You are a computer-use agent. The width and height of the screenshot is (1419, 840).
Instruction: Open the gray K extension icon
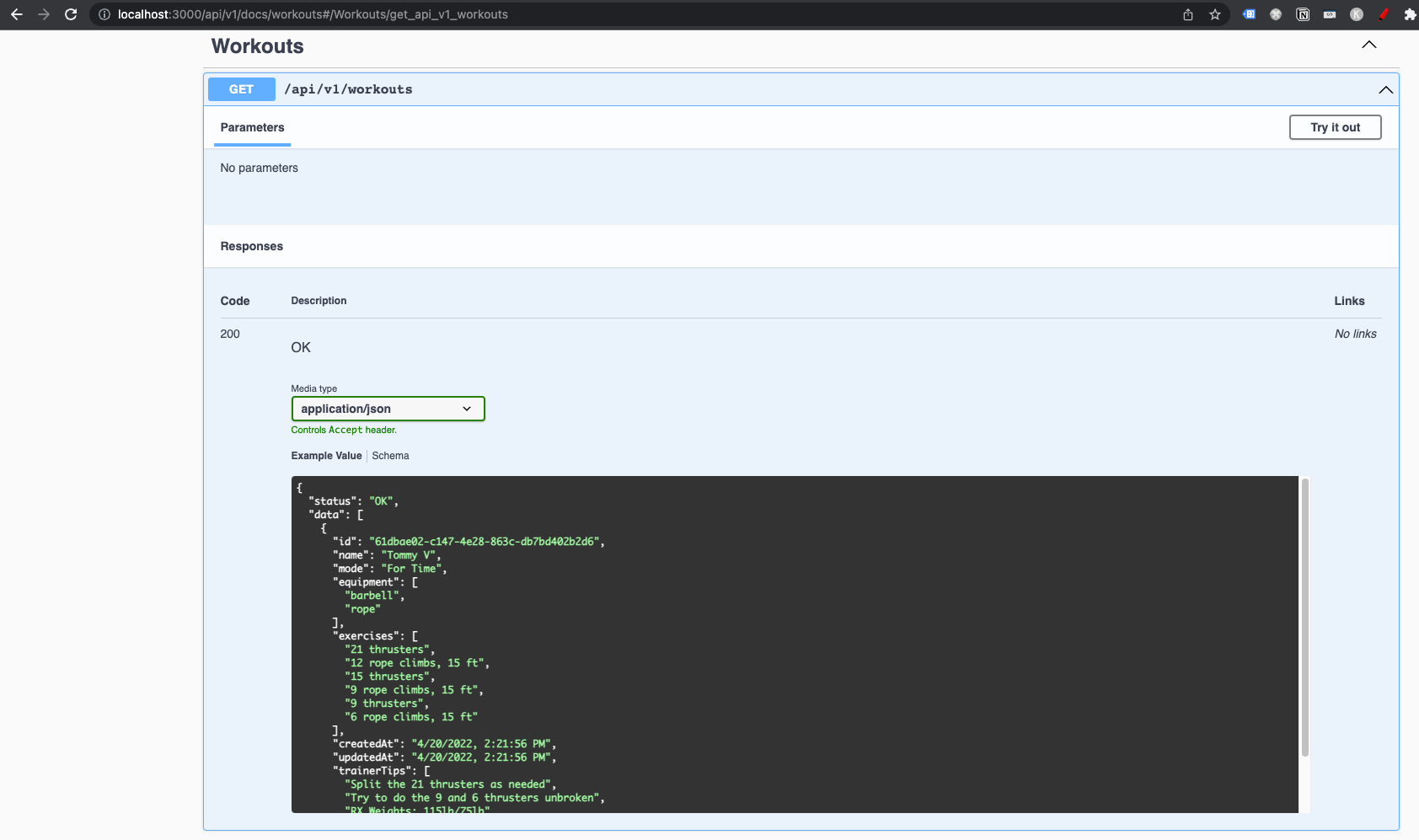coord(1357,14)
